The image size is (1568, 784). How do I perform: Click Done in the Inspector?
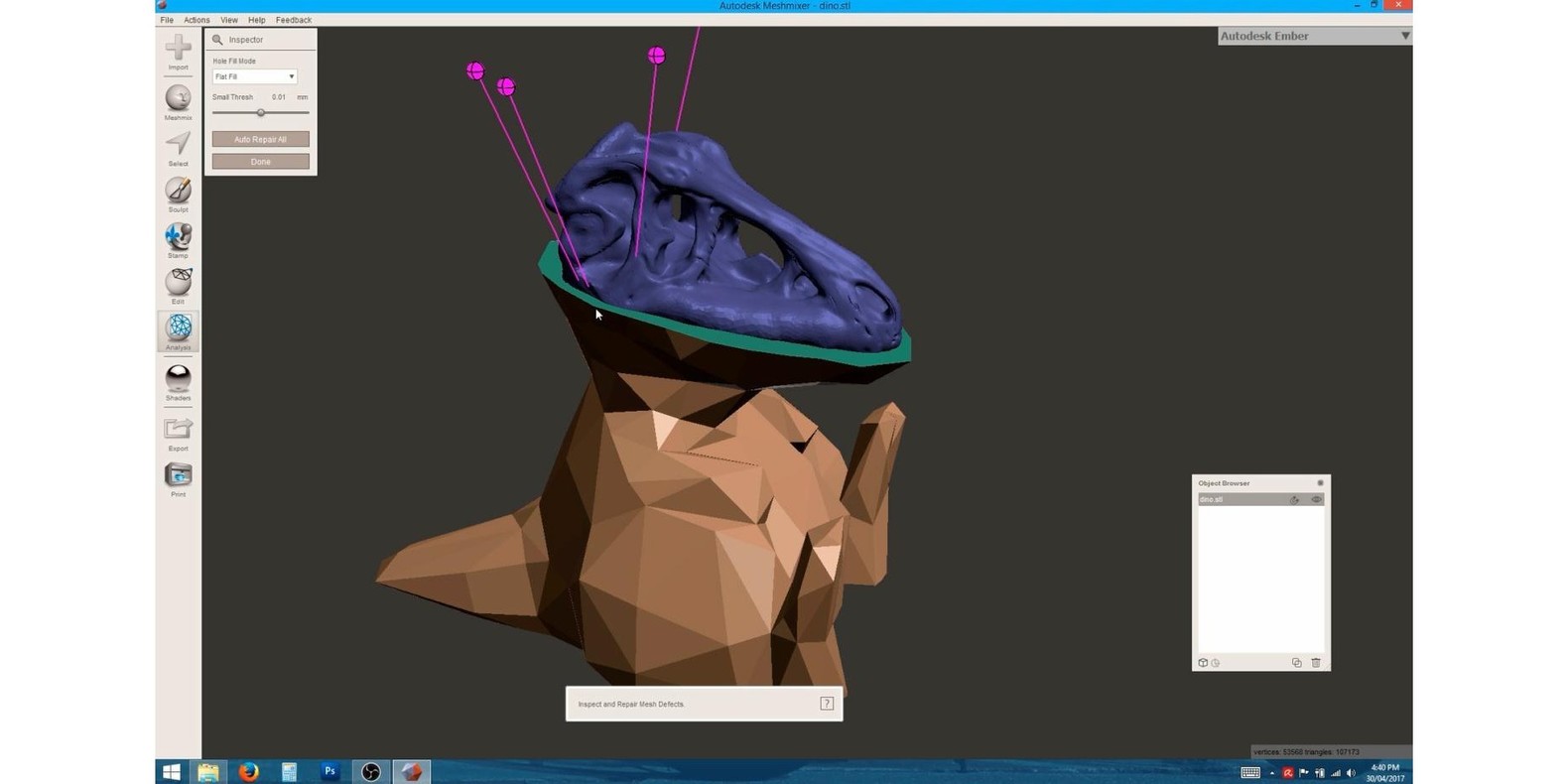(x=260, y=162)
